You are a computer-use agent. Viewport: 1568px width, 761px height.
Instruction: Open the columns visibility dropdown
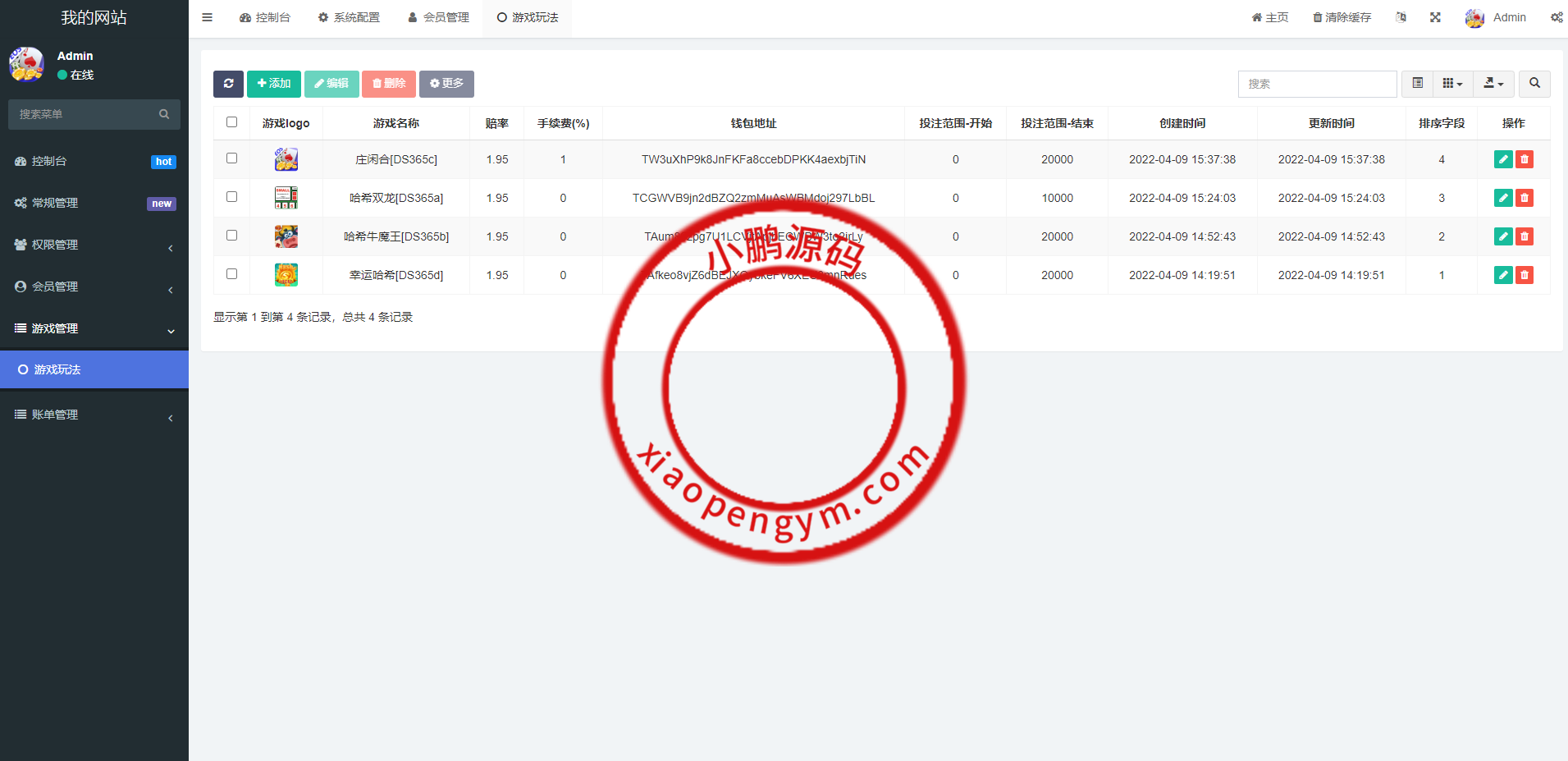pyautogui.click(x=1452, y=84)
